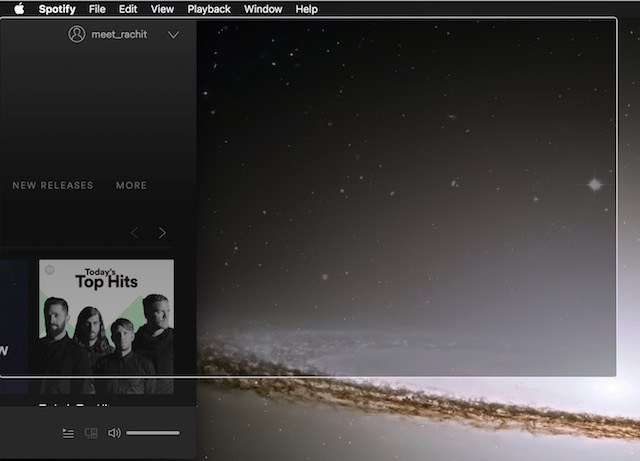Open the Window menu
640x461 pixels.
263,9
